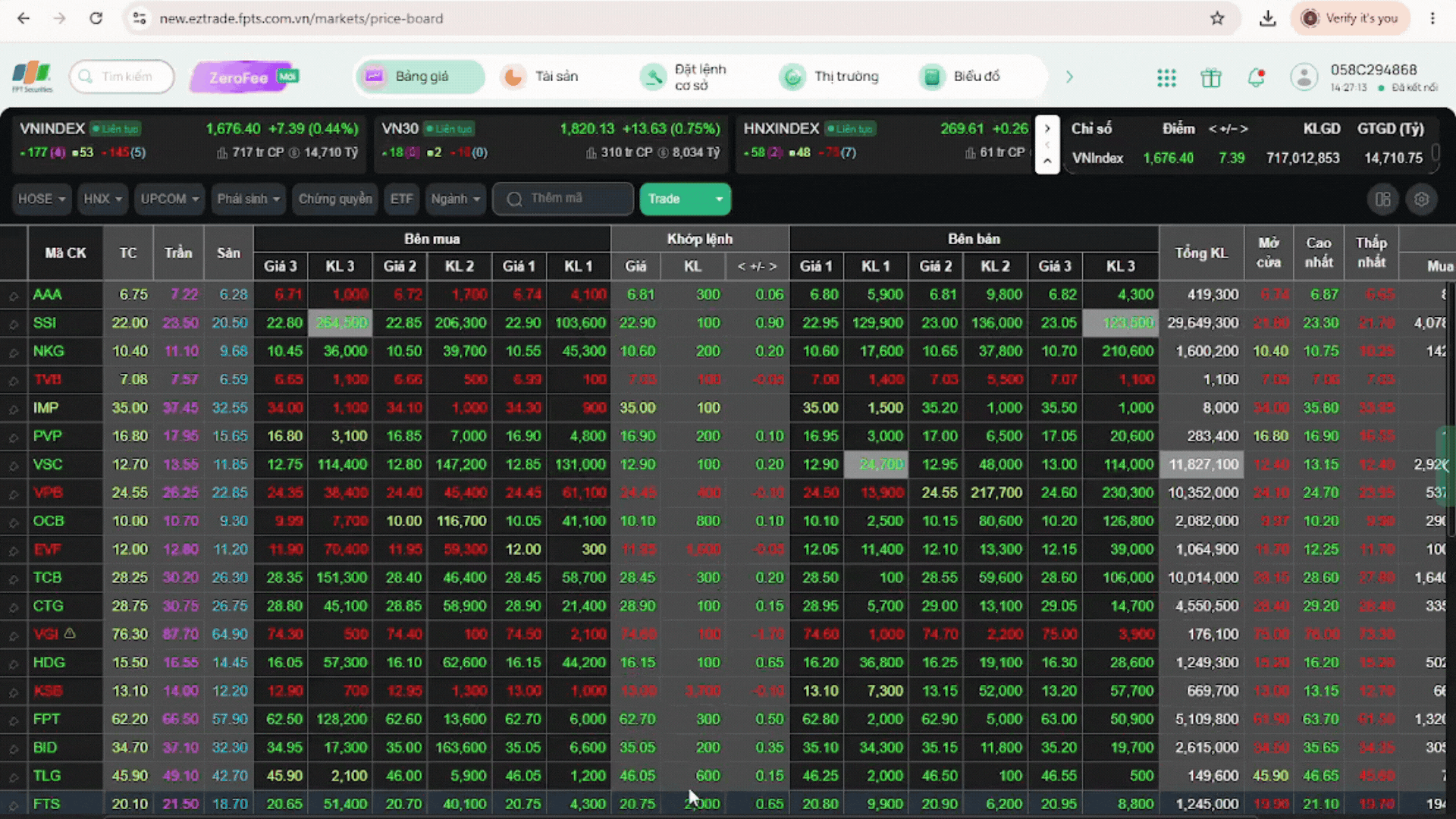Select stock symbol NKG
Image resolution: width=1456 pixels, height=819 pixels.
coord(49,351)
